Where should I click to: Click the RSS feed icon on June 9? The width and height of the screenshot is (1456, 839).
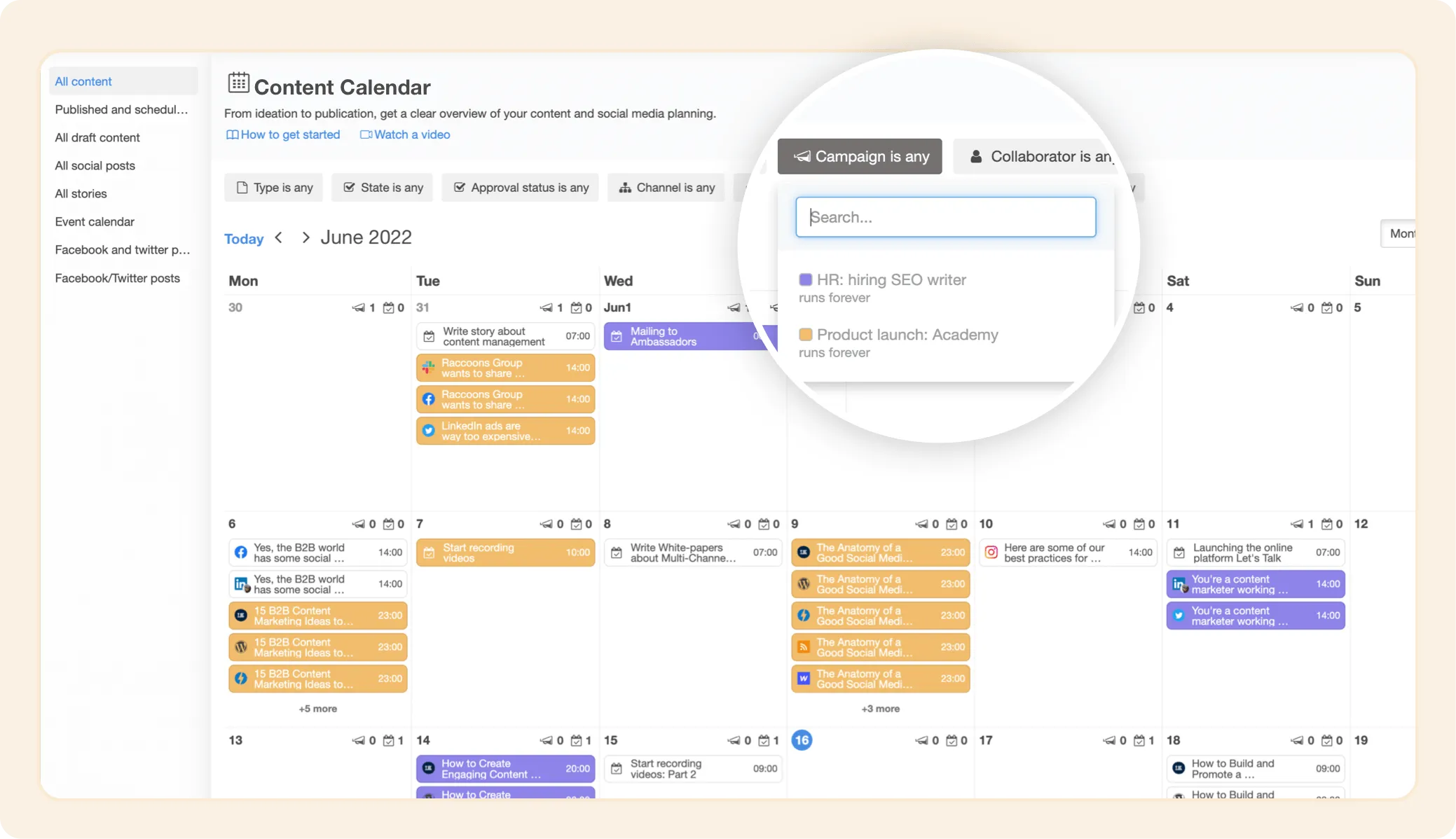tap(804, 647)
